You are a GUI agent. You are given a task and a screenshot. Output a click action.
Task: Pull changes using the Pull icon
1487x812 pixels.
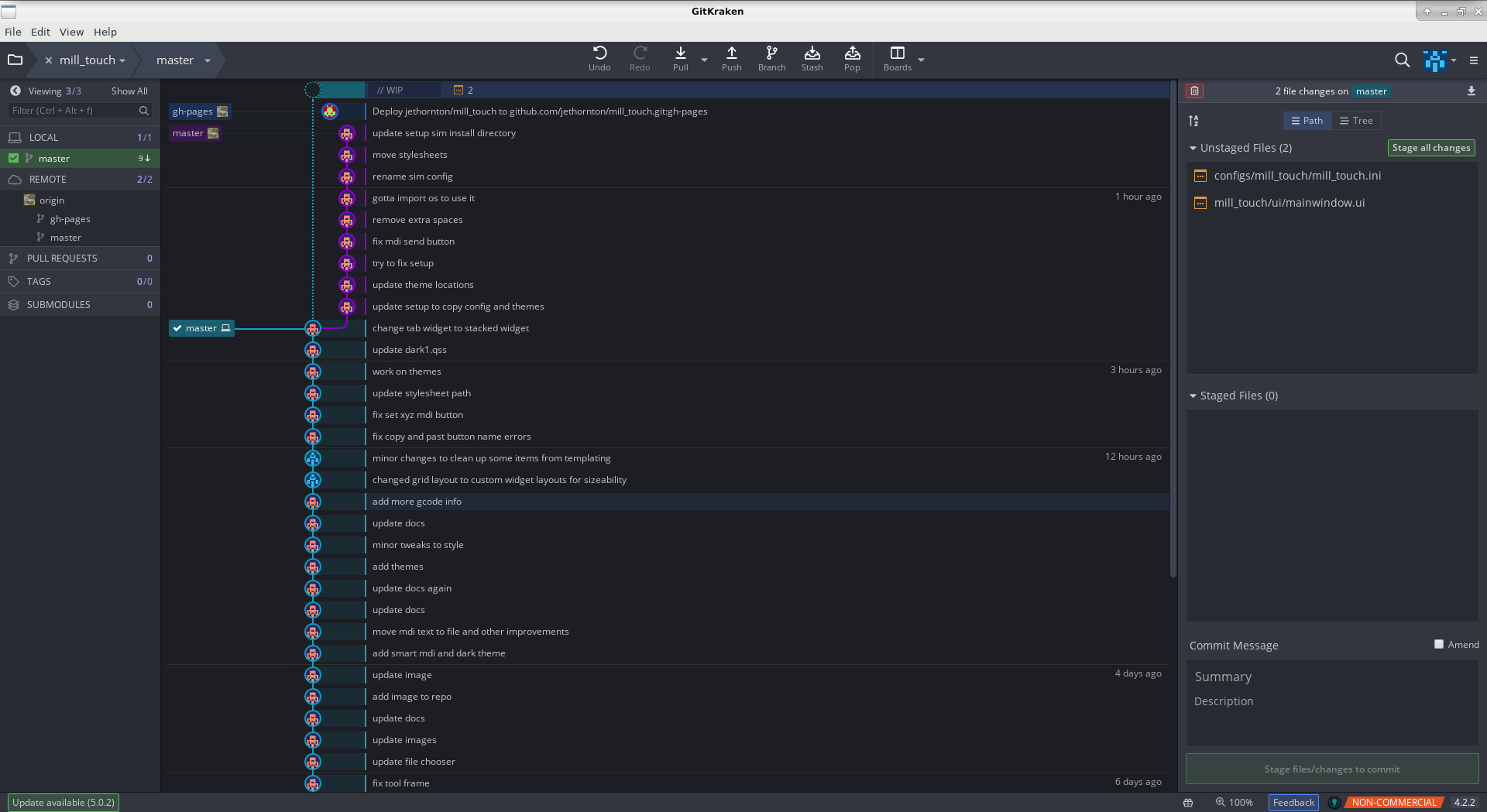680,59
